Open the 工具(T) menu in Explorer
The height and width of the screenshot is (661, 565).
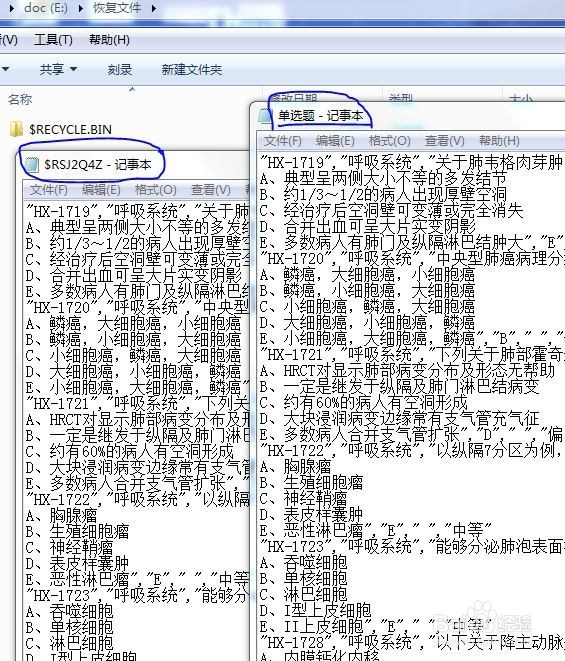53,40
